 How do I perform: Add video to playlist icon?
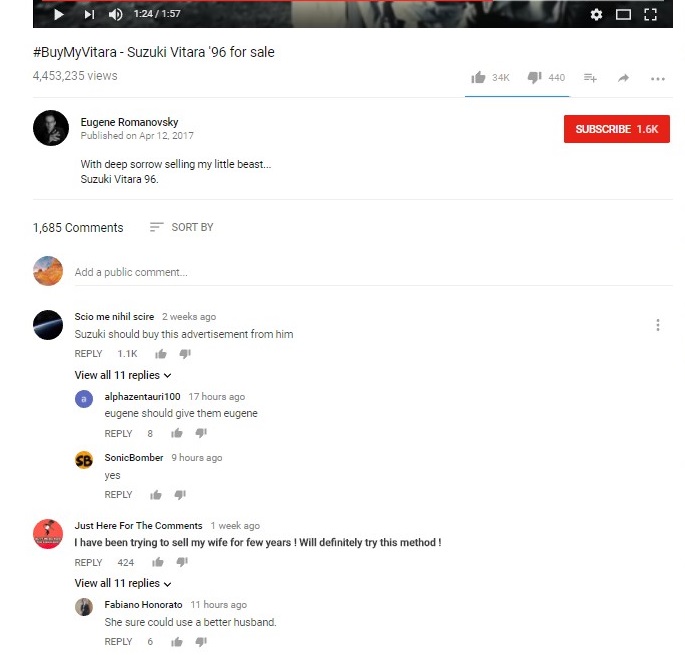point(590,78)
